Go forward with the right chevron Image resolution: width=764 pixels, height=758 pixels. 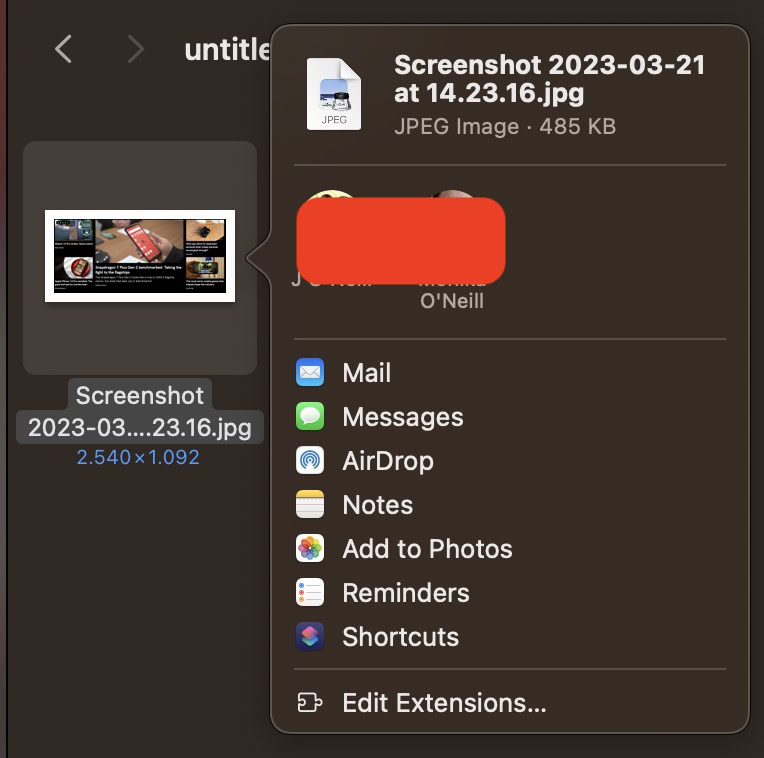click(136, 49)
